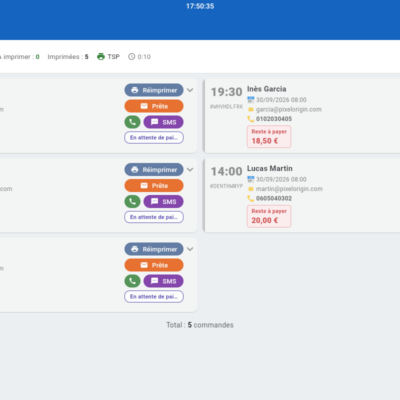Viewport: 400px width, 400px height.
Task: Click 'Reste à payer 20,00 €' badge
Action: (x=269, y=216)
